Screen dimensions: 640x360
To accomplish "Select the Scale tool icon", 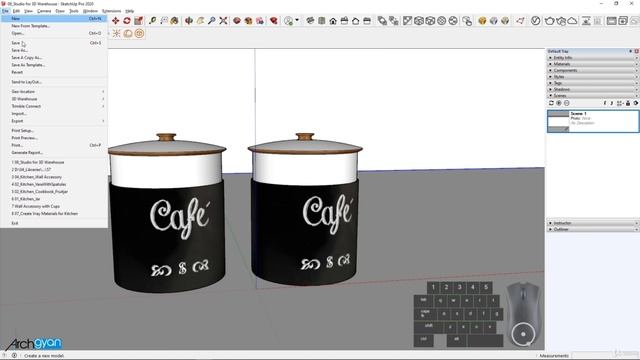I will click(138, 21).
